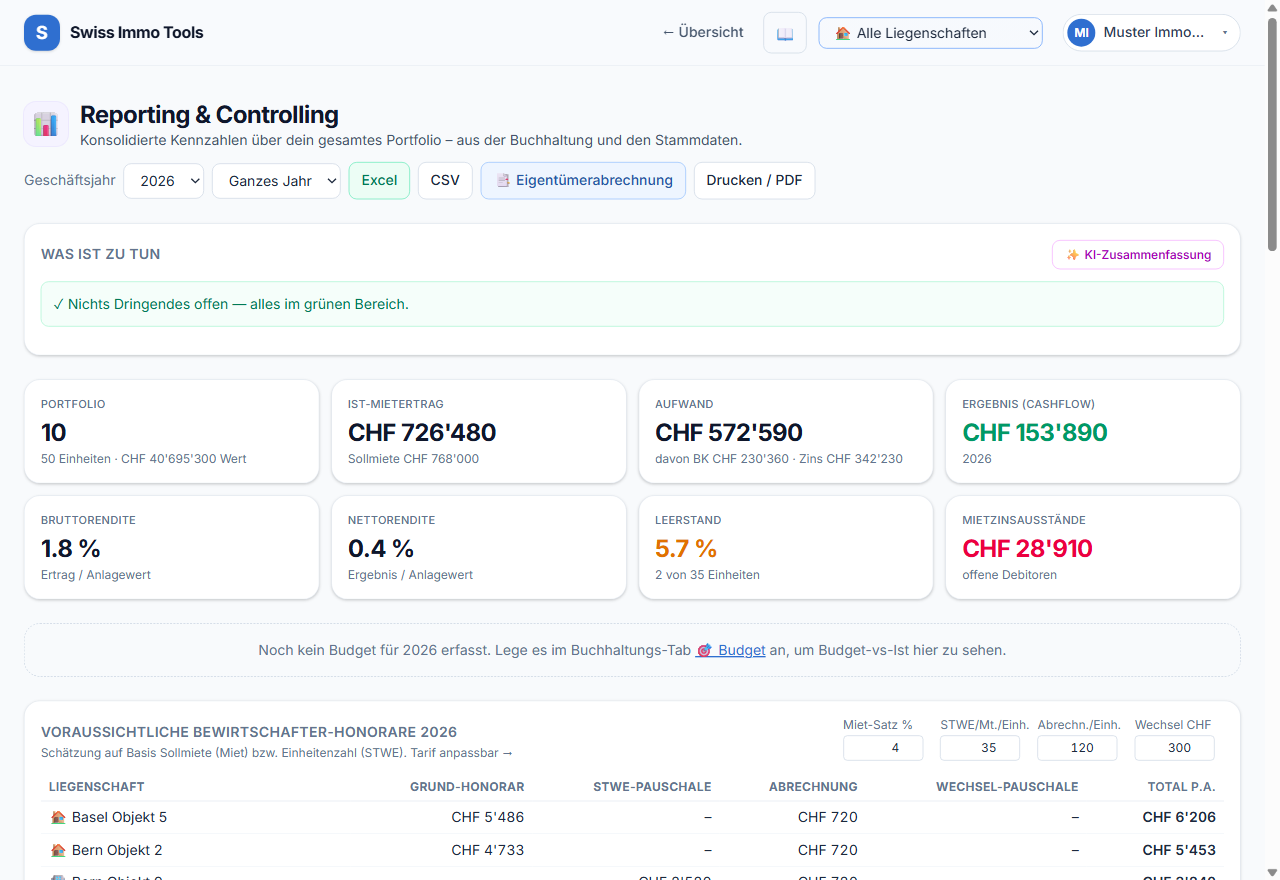Click the STWE/Mt./Einh. input field
1280x880 pixels.
(980, 748)
